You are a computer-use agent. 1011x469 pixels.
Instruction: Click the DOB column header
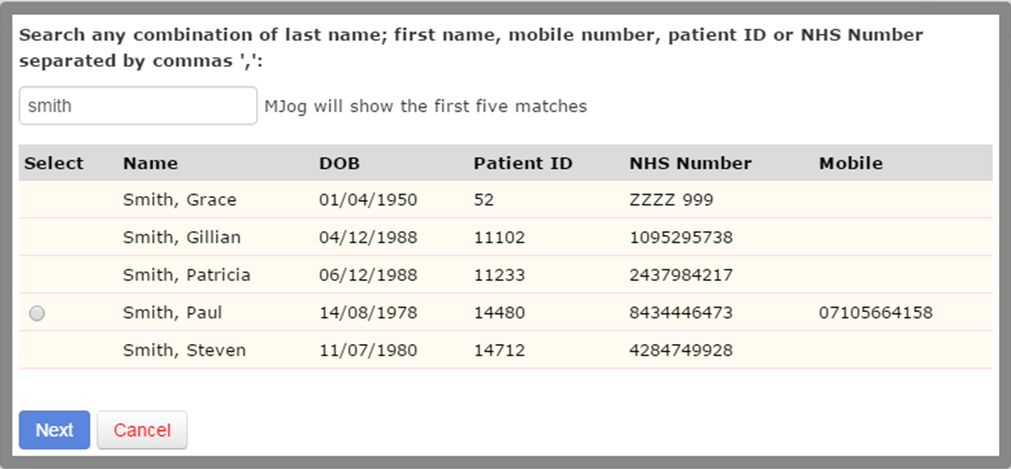(x=339, y=163)
